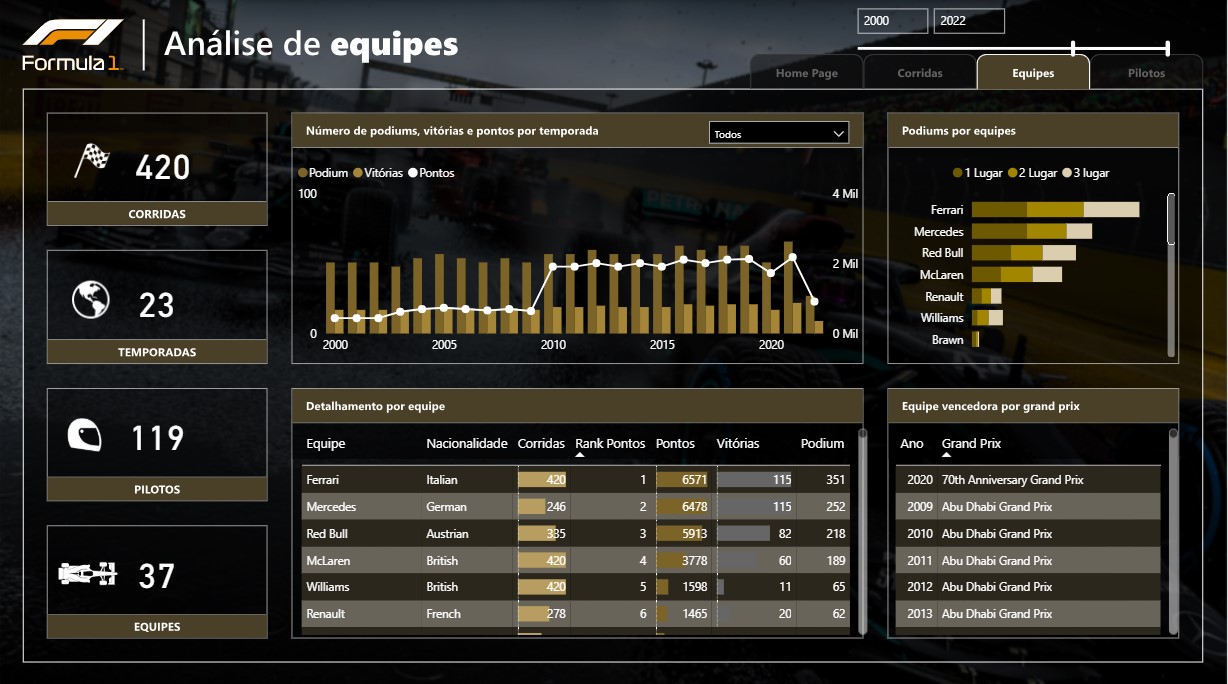
Task: Click the 1 Lugar legend item
Action: pos(977,173)
